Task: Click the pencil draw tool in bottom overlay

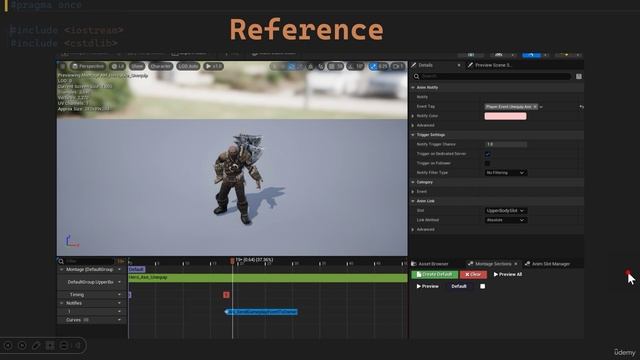Action: click(36, 346)
